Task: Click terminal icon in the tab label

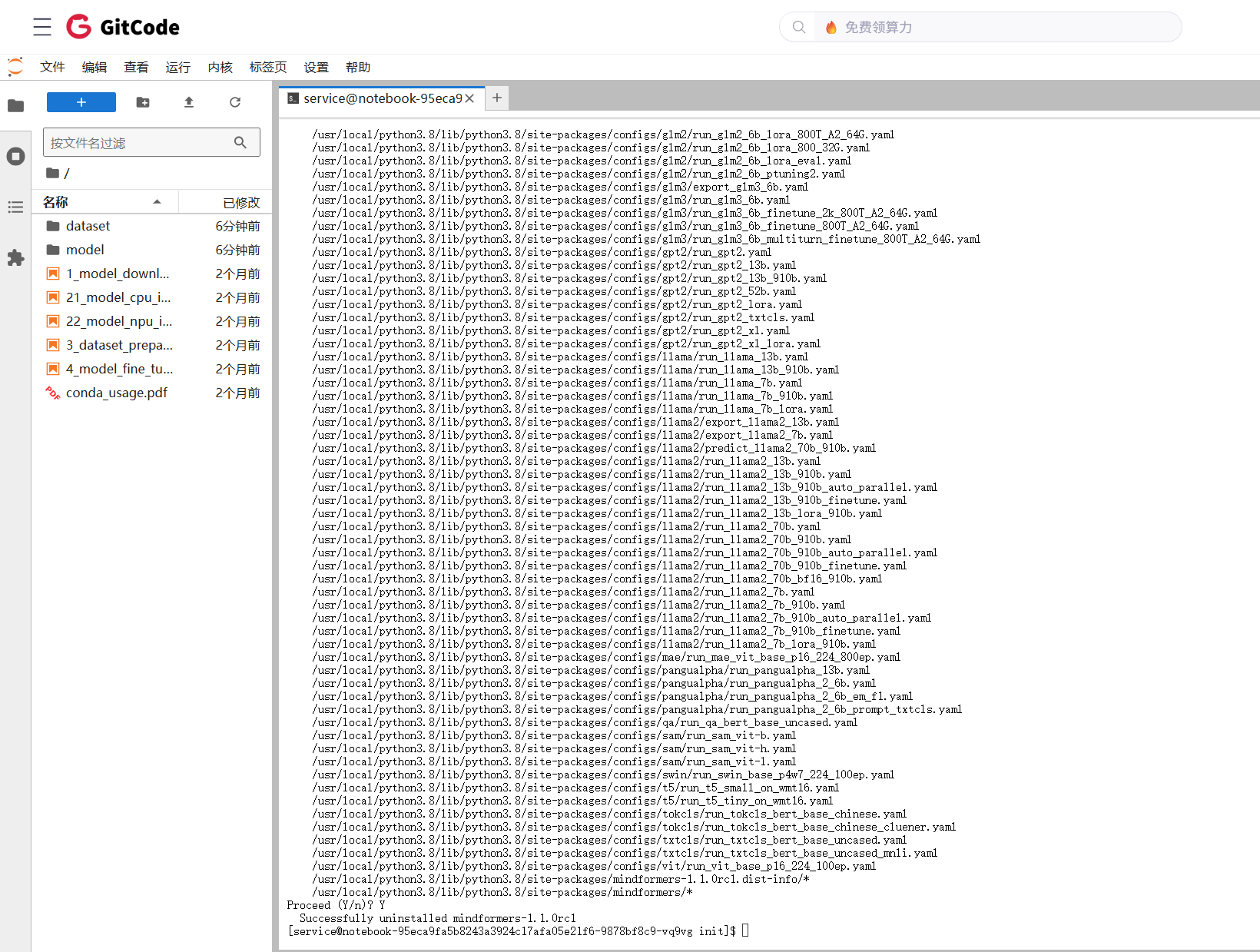Action: click(x=293, y=98)
